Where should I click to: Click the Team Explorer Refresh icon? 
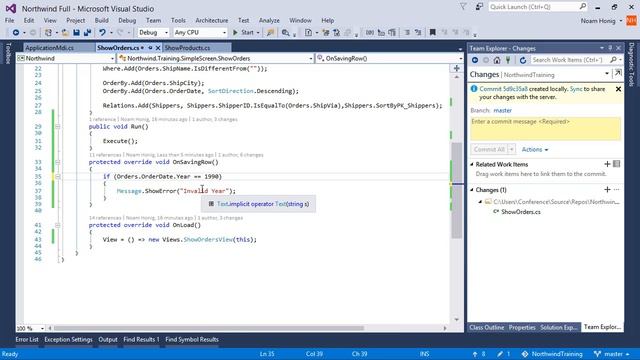tap(523, 60)
